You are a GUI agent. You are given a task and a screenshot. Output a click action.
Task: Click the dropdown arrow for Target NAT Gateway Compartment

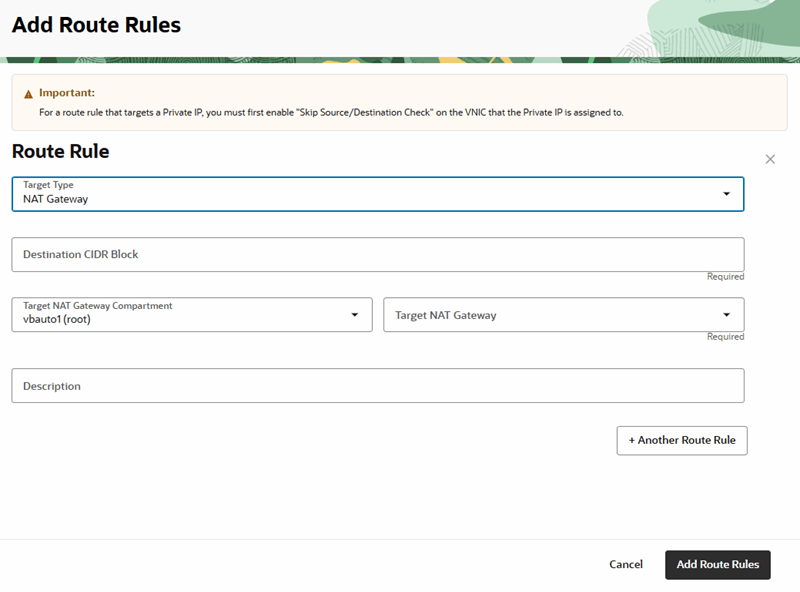coord(355,314)
